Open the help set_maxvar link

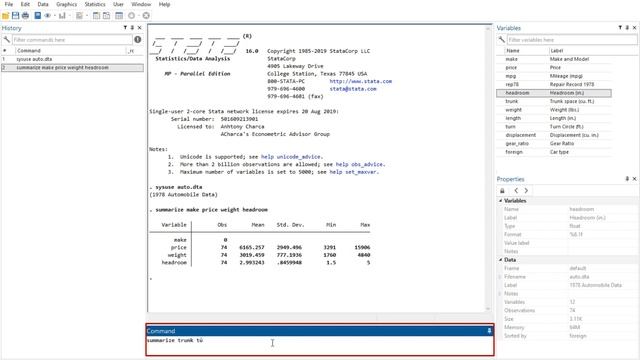[353, 172]
